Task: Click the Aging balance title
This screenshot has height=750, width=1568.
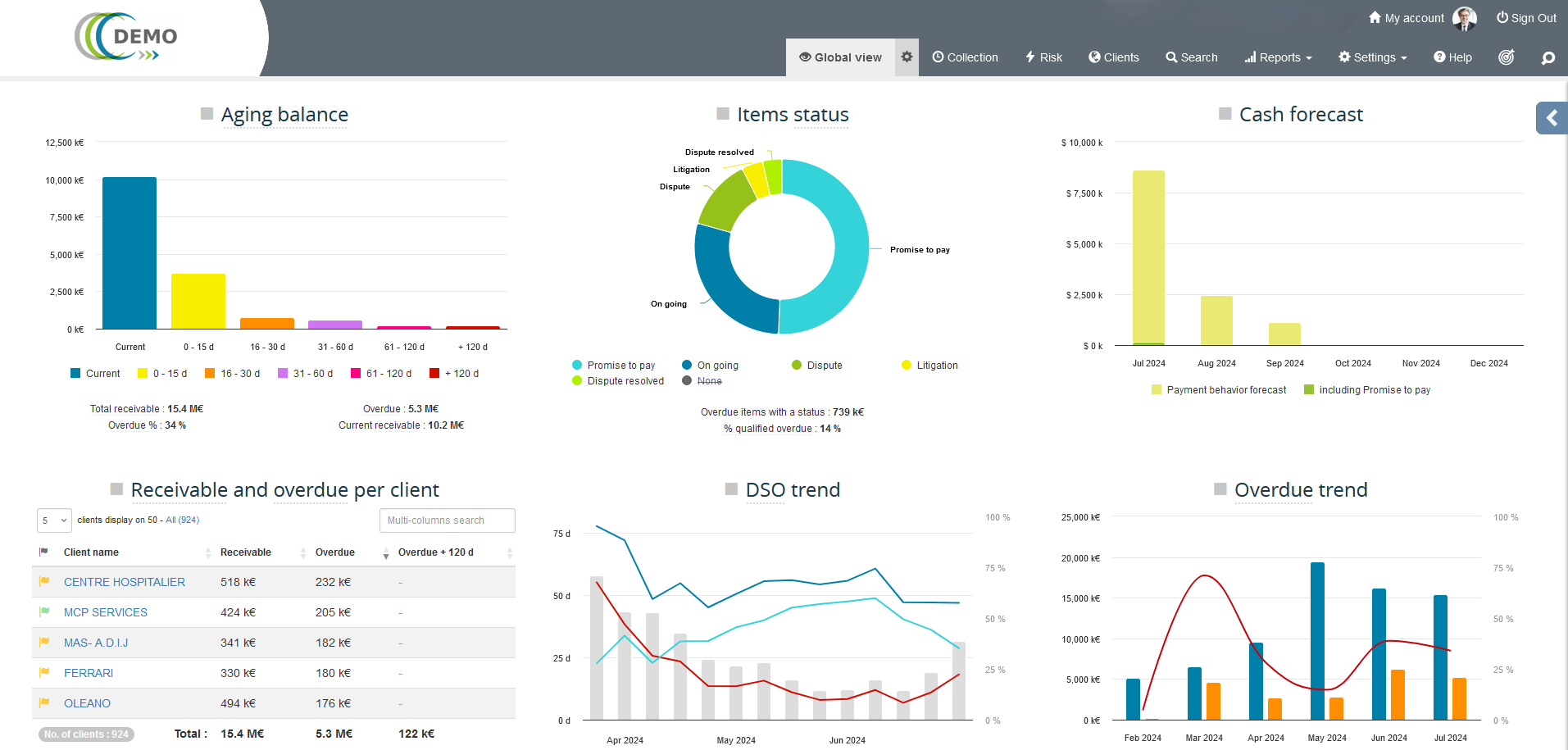Action: 284,115
